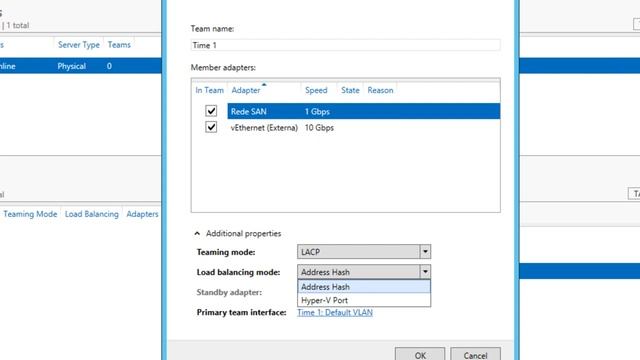Sort member adapters by State column

[x=350, y=90]
